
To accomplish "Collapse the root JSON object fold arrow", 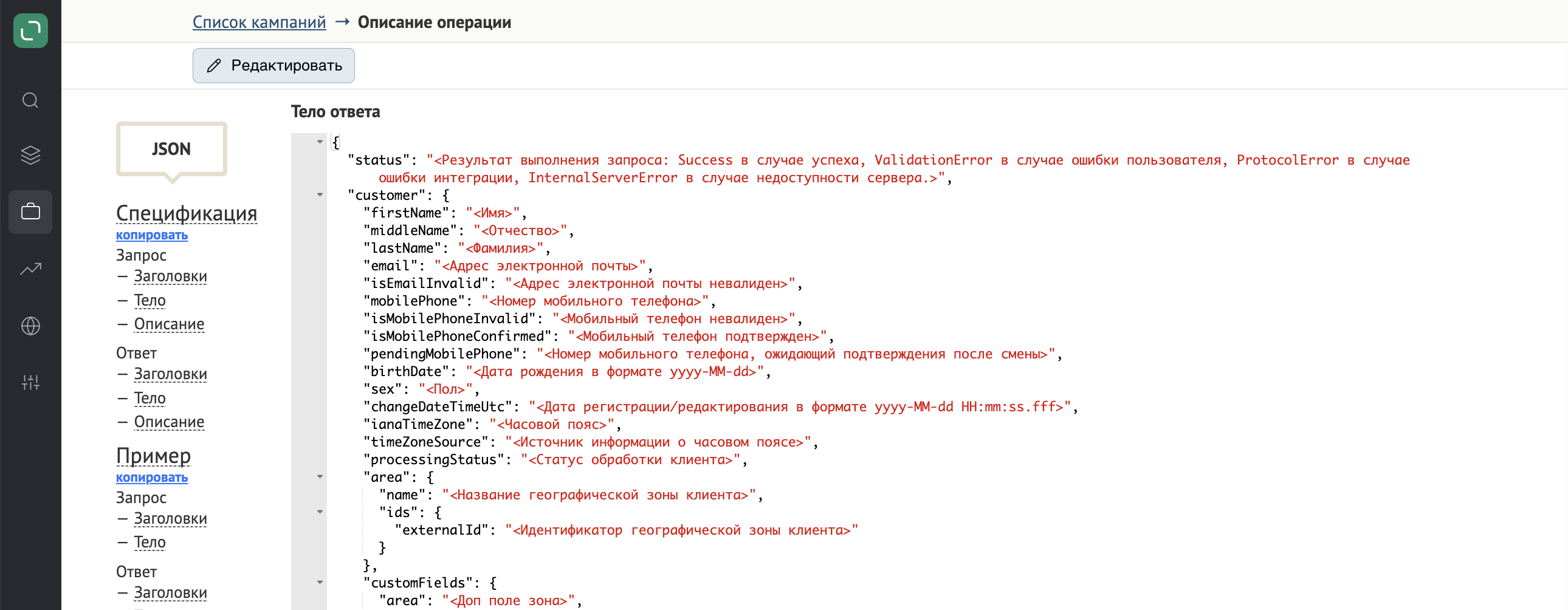I will tap(320, 142).
